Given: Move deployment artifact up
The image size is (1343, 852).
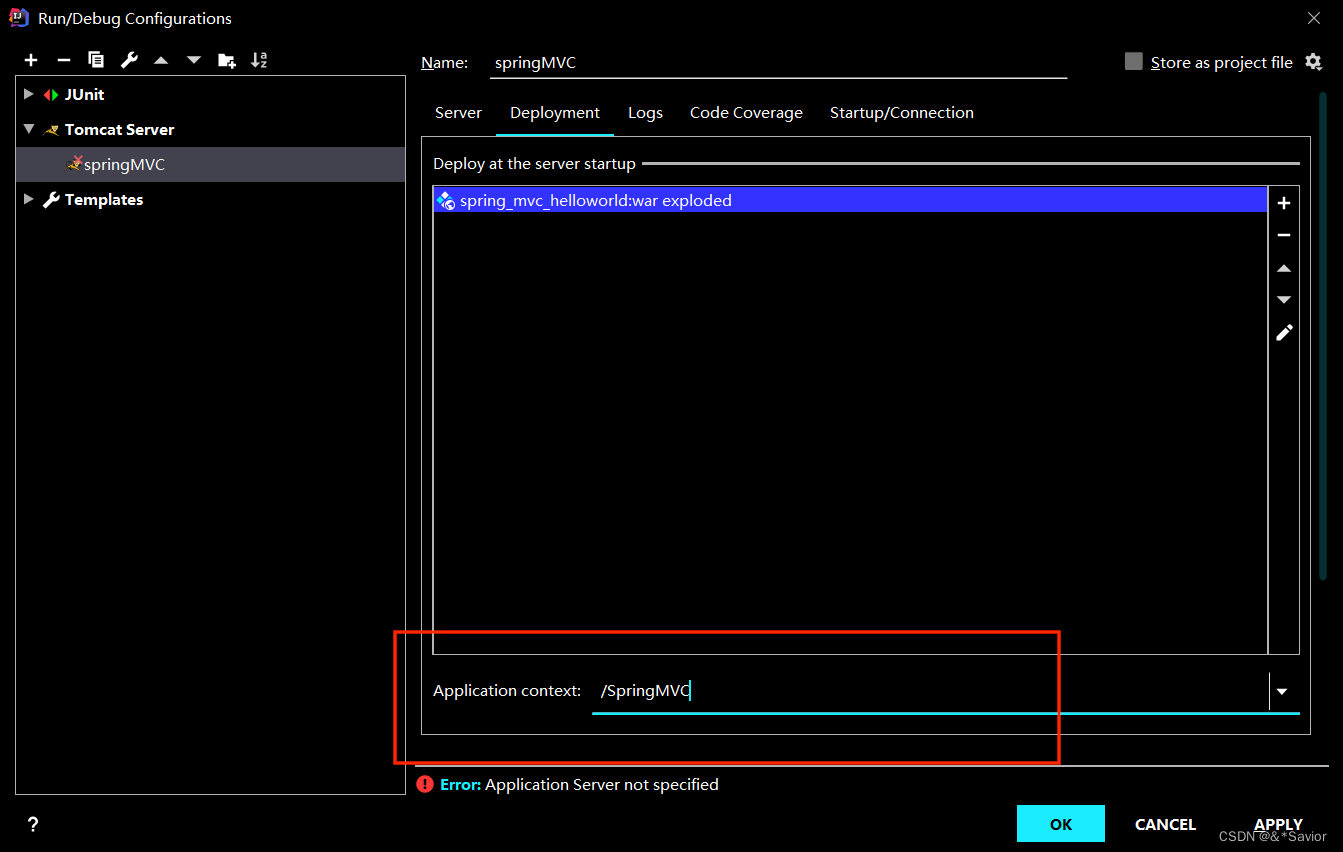Looking at the screenshot, I should click(x=1284, y=268).
